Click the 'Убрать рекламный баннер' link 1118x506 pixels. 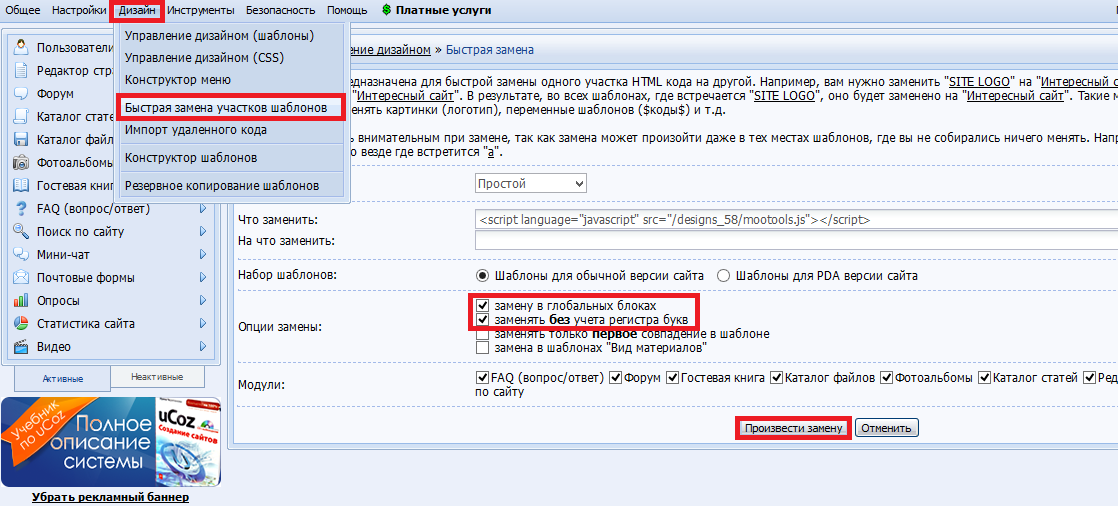click(111, 497)
